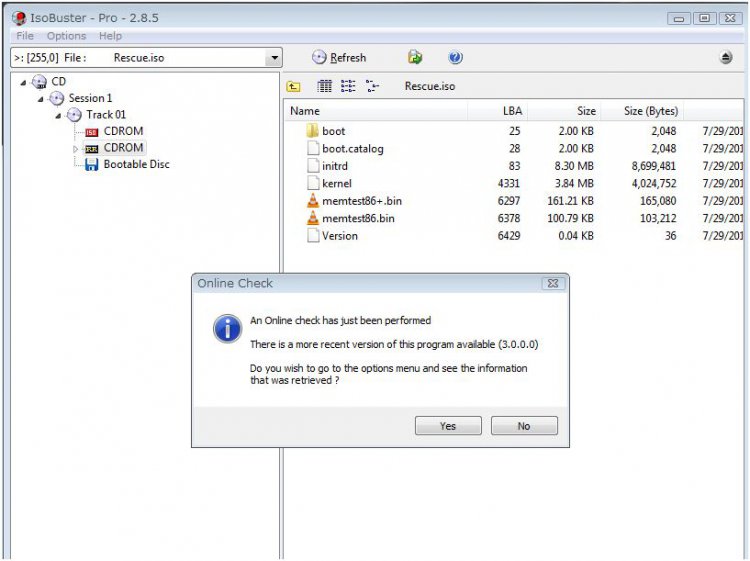This screenshot has width=750, height=561.
Task: Click the memtest86+.bin VLC cone icon
Action: [x=312, y=200]
